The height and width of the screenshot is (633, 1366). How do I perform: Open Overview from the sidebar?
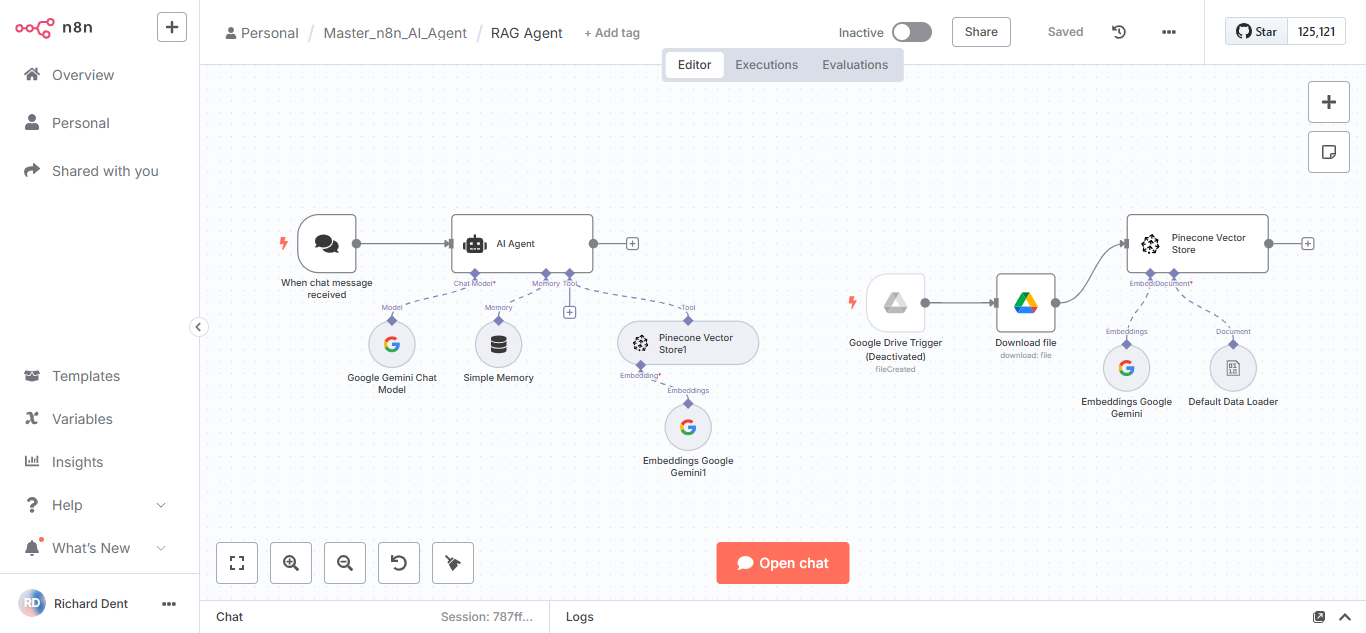(83, 75)
